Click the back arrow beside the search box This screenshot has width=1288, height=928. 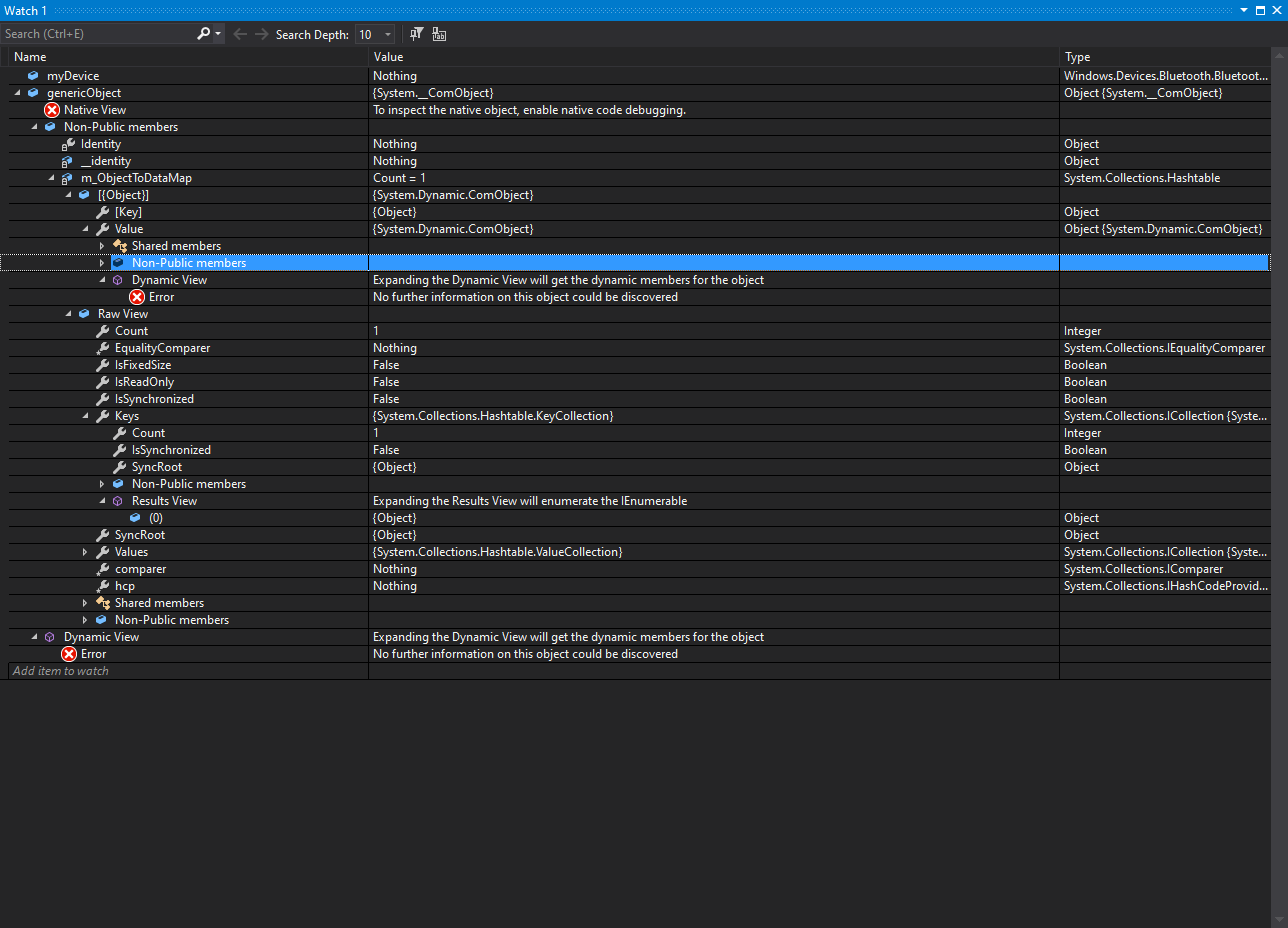(240, 34)
